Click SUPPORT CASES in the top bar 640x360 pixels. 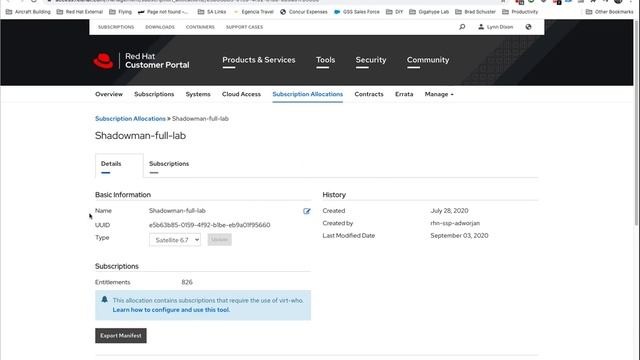244,27
